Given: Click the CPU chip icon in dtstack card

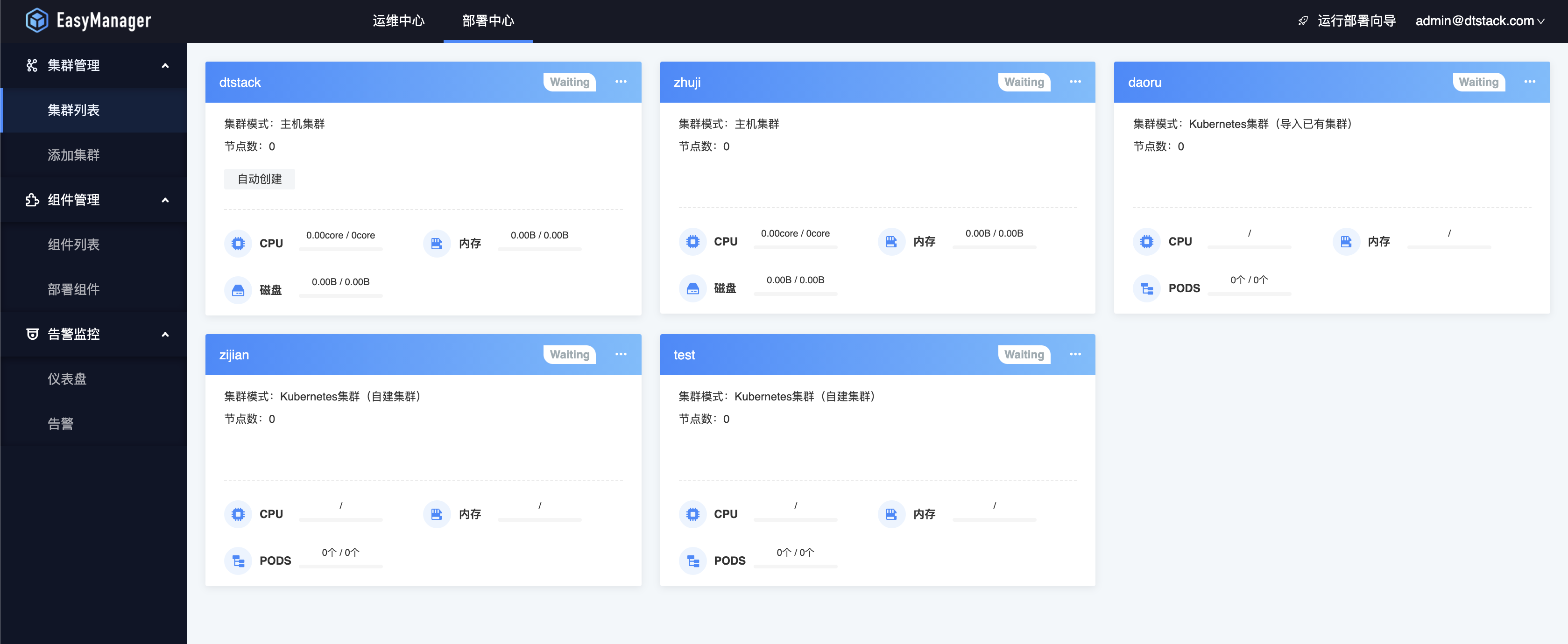Looking at the screenshot, I should pos(238,243).
